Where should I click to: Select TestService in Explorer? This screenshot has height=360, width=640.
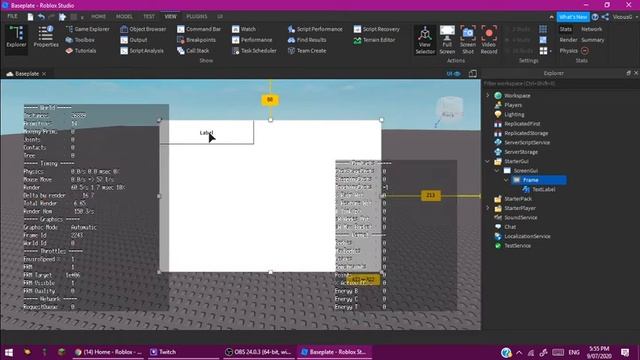point(513,246)
